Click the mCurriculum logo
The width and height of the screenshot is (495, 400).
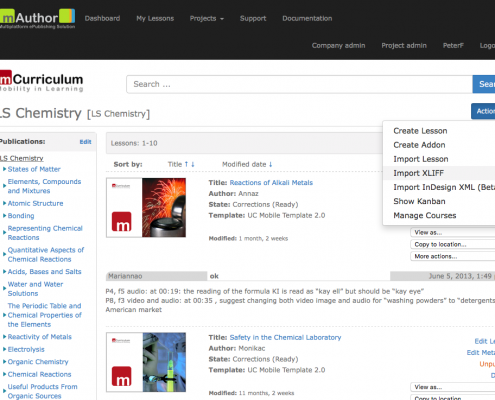pos(41,81)
